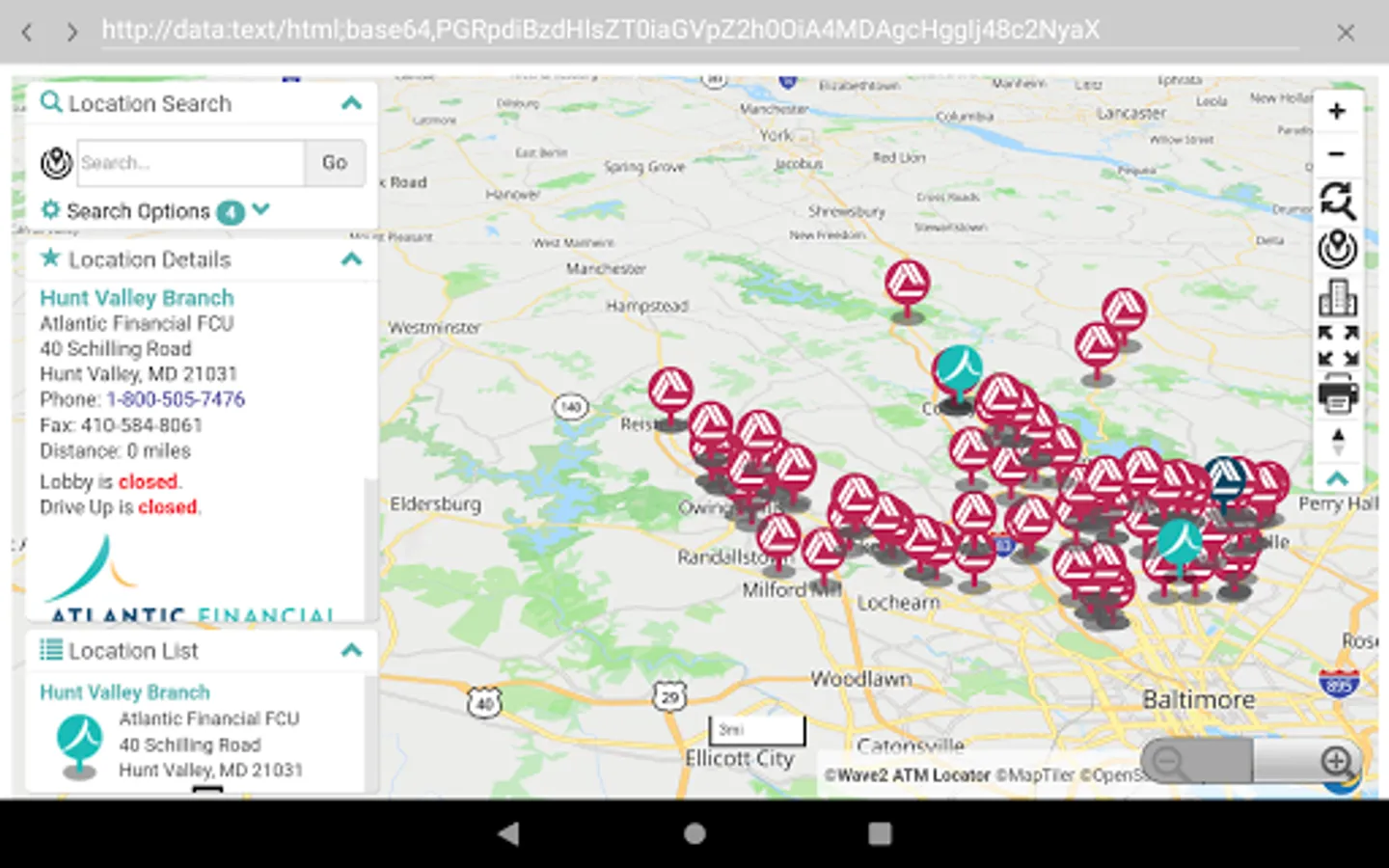Click the refresh search icon in map toolbar
This screenshot has height=868, width=1389.
[x=1337, y=201]
